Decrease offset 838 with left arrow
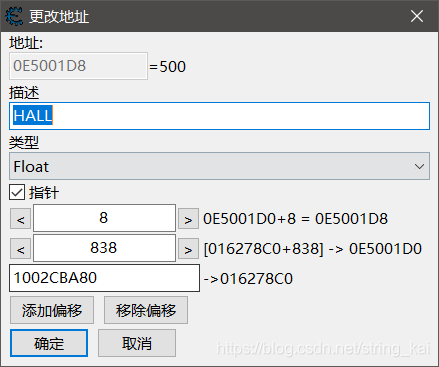 21,249
